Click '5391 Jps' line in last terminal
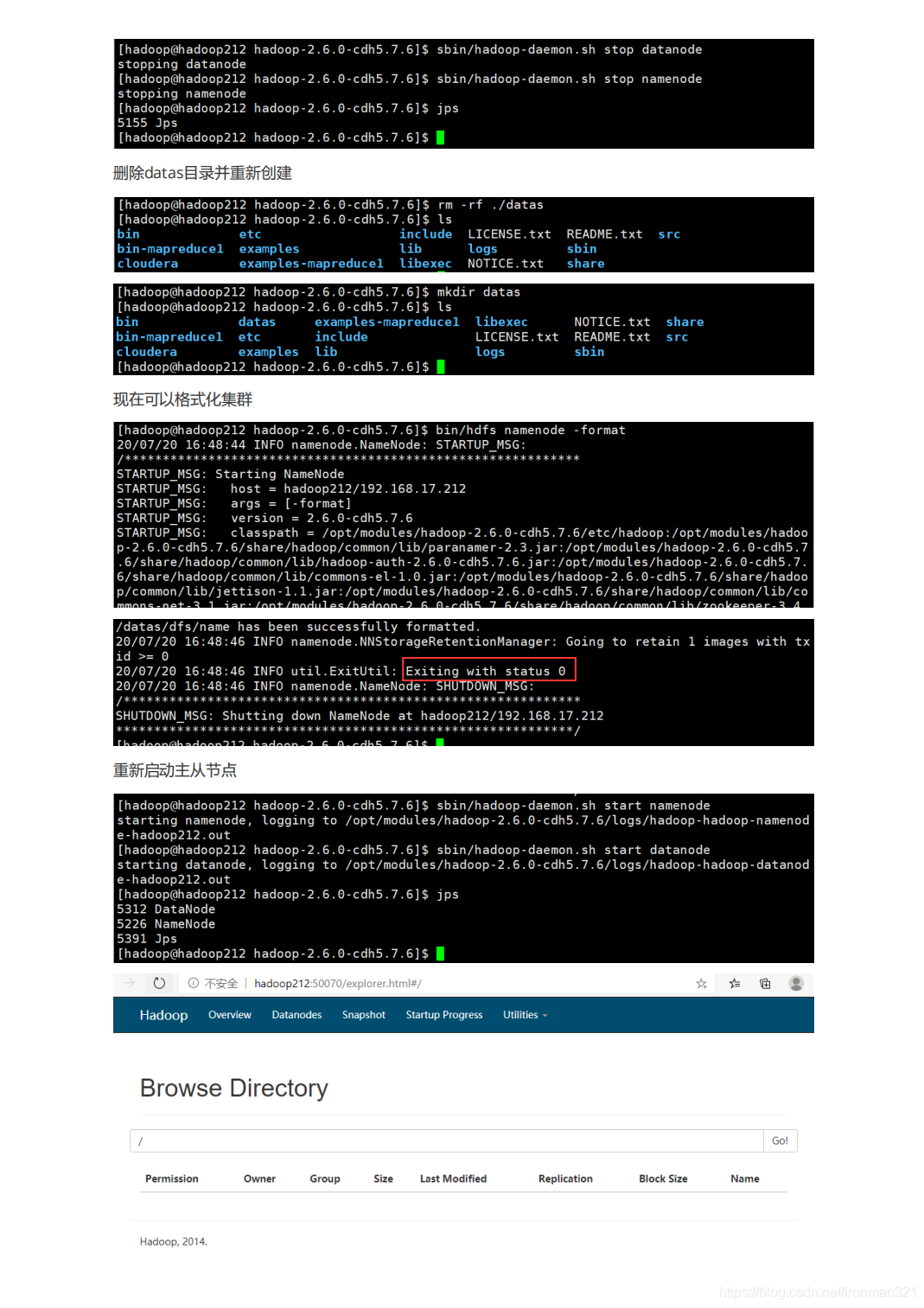 pyautogui.click(x=147, y=939)
